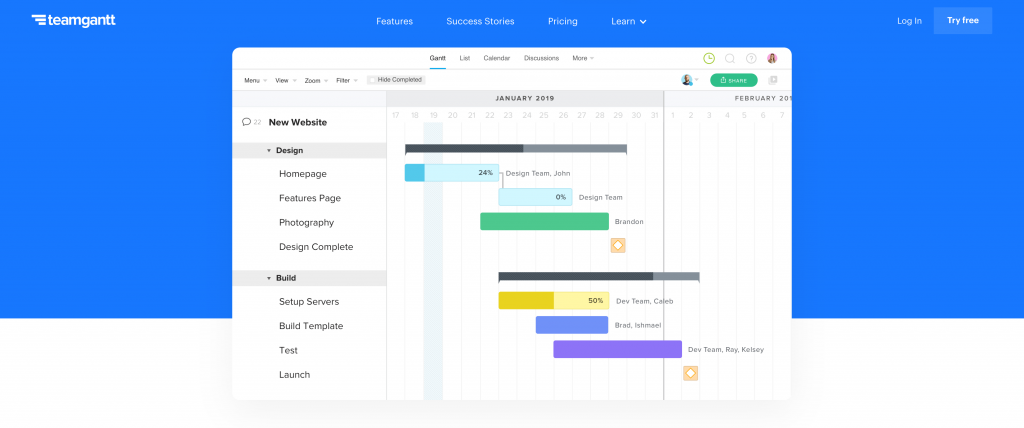Open the Zoom dropdown menu

coord(316,80)
